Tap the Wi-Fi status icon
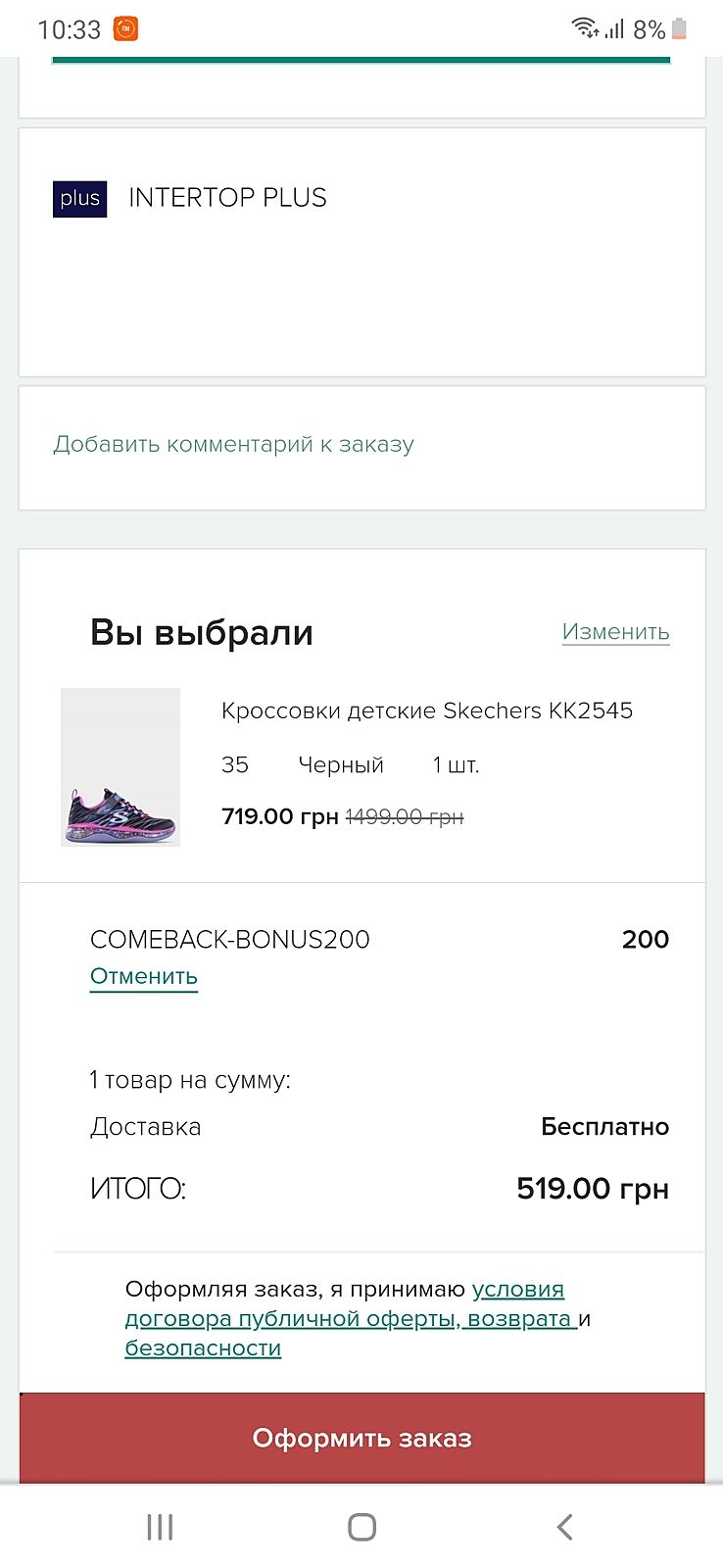 coord(585,28)
